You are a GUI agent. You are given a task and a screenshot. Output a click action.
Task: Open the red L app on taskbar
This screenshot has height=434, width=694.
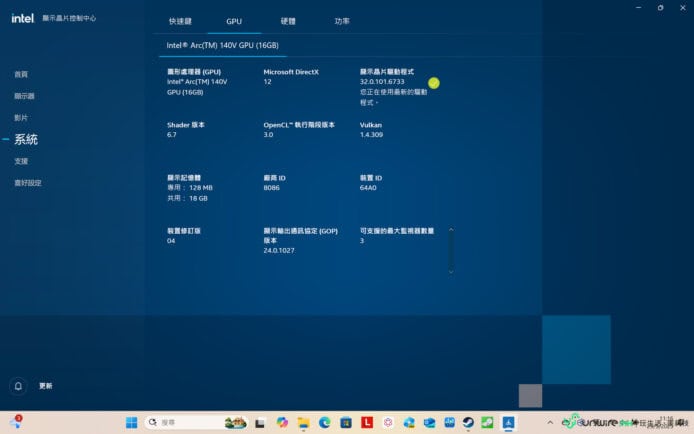[367, 423]
